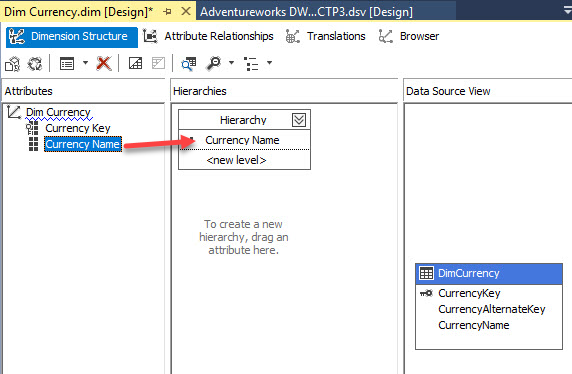Switch to the Browser tab
The image size is (572, 374).
pos(409,36)
